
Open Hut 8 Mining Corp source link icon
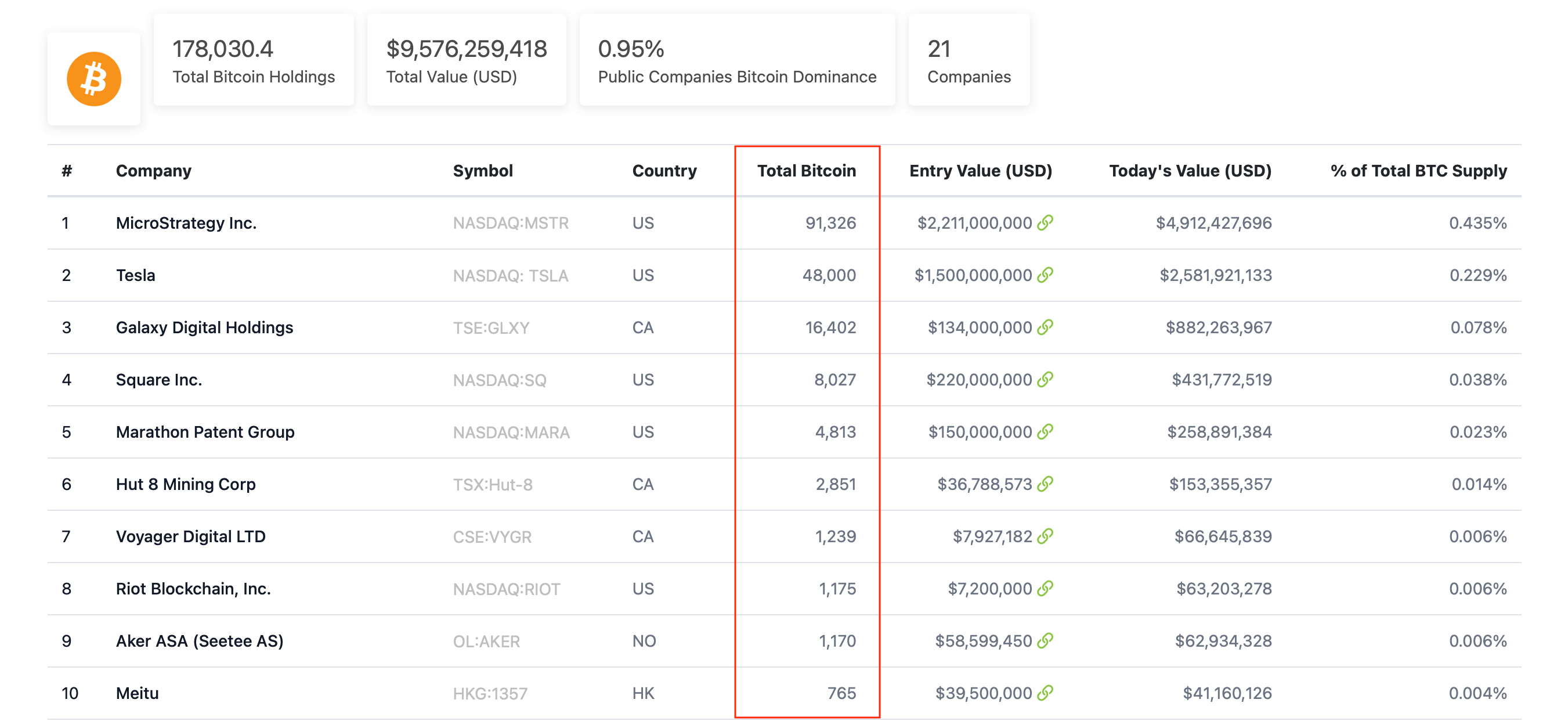(1045, 484)
